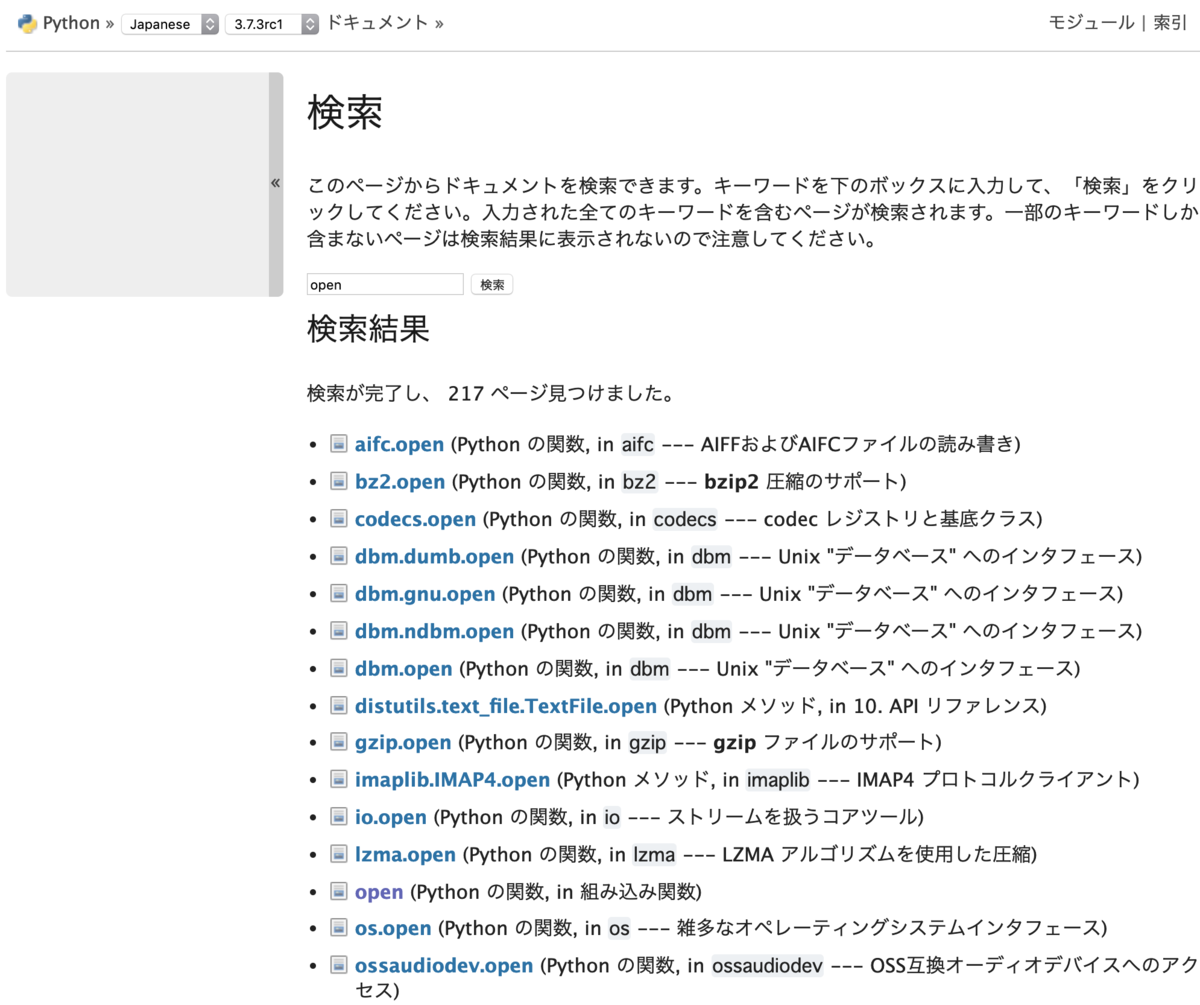
Task: Open the ossaudiodev.open search result
Action: pos(445,967)
